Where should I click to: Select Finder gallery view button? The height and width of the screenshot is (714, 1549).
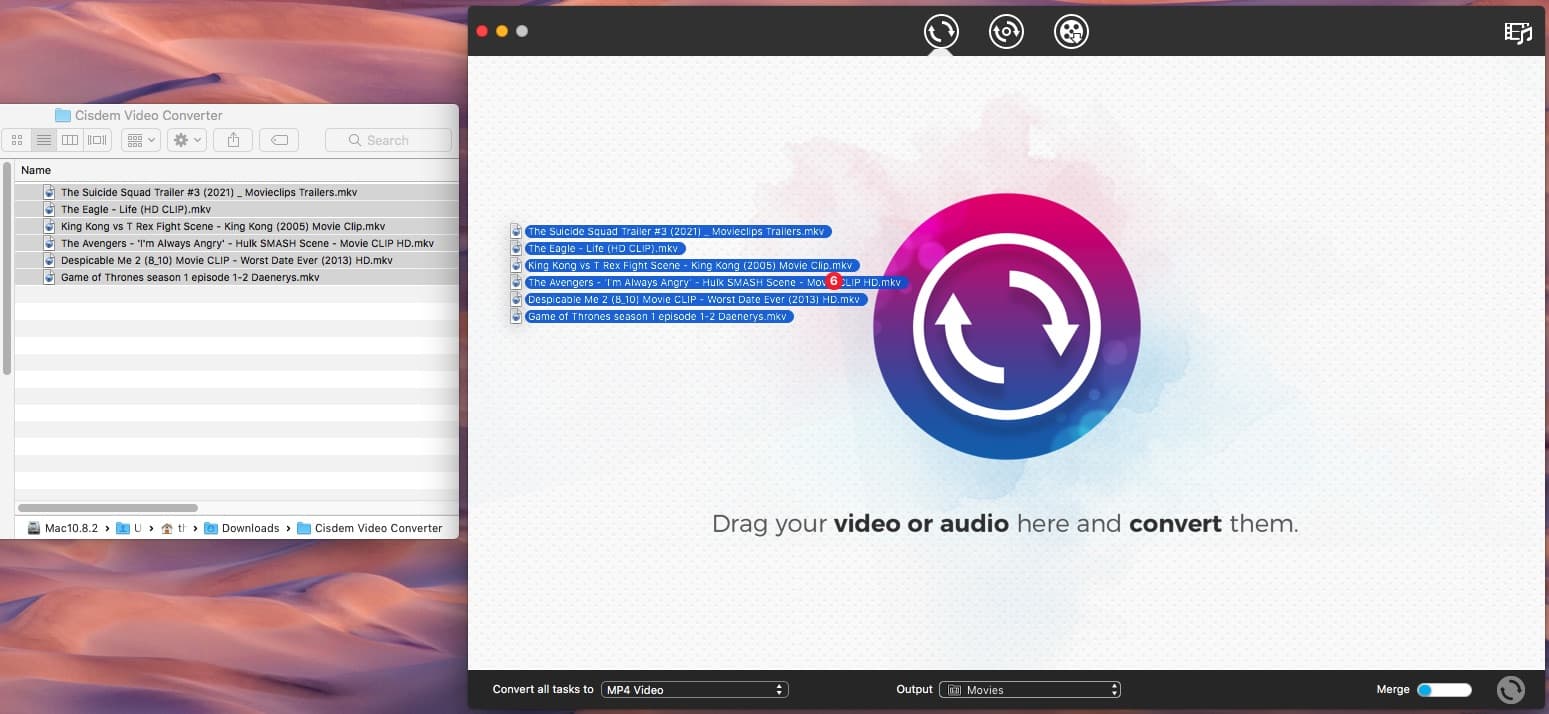pos(97,140)
